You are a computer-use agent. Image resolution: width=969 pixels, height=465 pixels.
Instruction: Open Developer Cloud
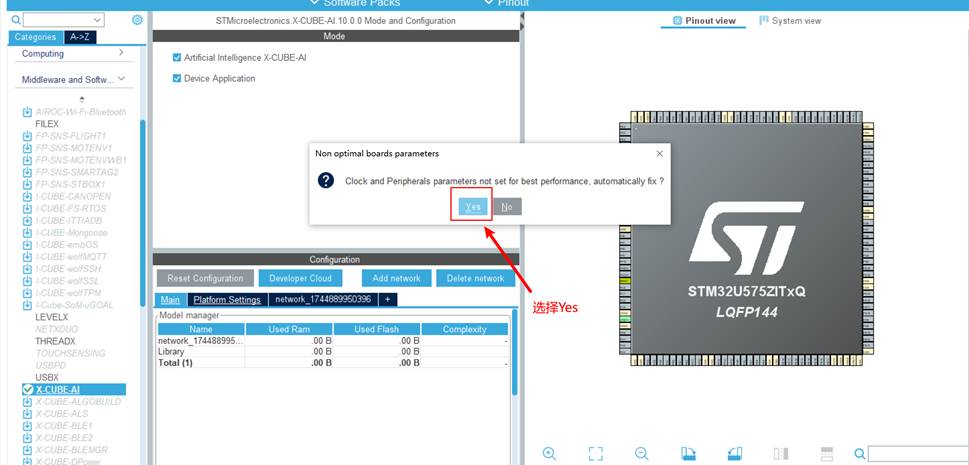[x=300, y=278]
